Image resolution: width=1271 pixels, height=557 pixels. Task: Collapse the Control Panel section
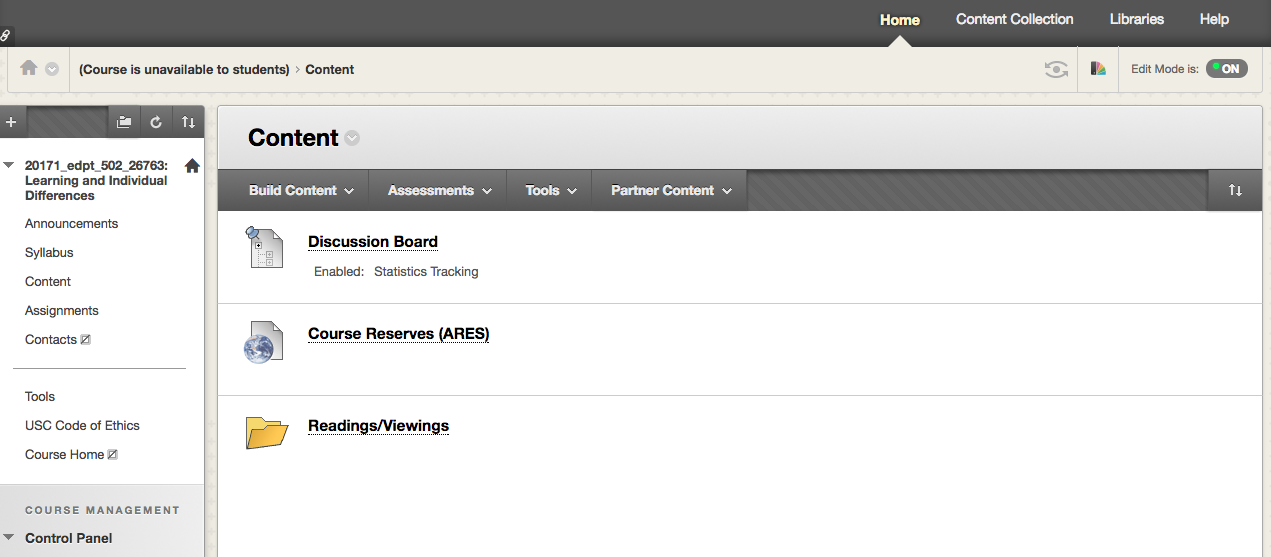coord(9,538)
